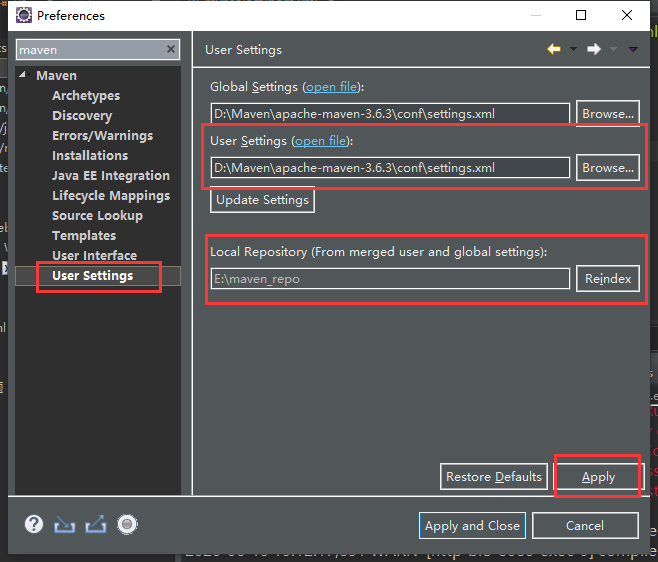Image resolution: width=658 pixels, height=562 pixels.
Task: Collapse the Maven tree node
Action: pyautogui.click(x=22, y=75)
